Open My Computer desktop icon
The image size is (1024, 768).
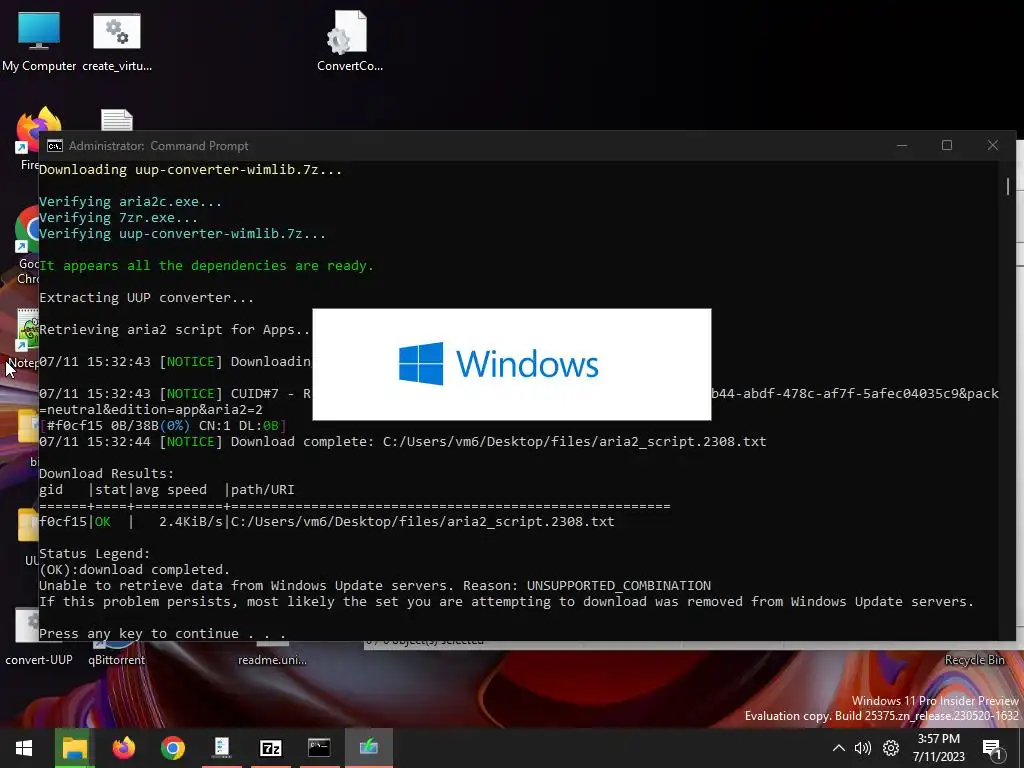tap(39, 40)
